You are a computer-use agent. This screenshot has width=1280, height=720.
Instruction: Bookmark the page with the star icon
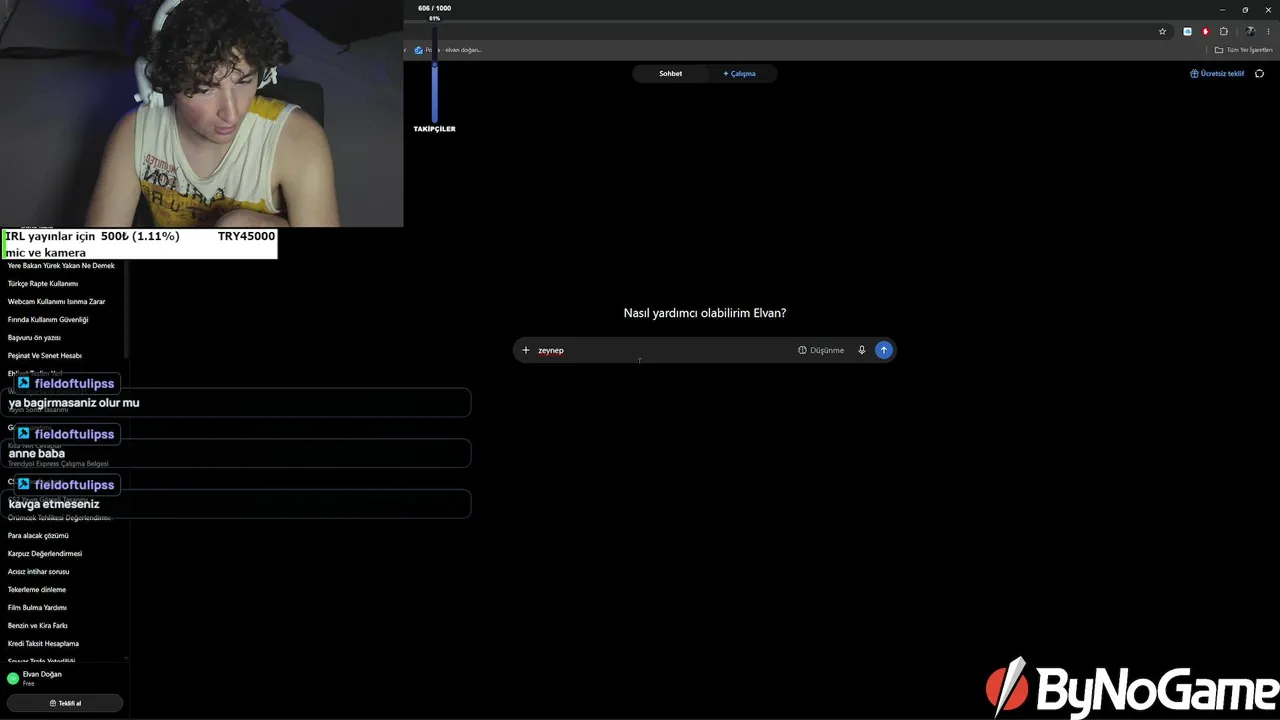[1162, 31]
